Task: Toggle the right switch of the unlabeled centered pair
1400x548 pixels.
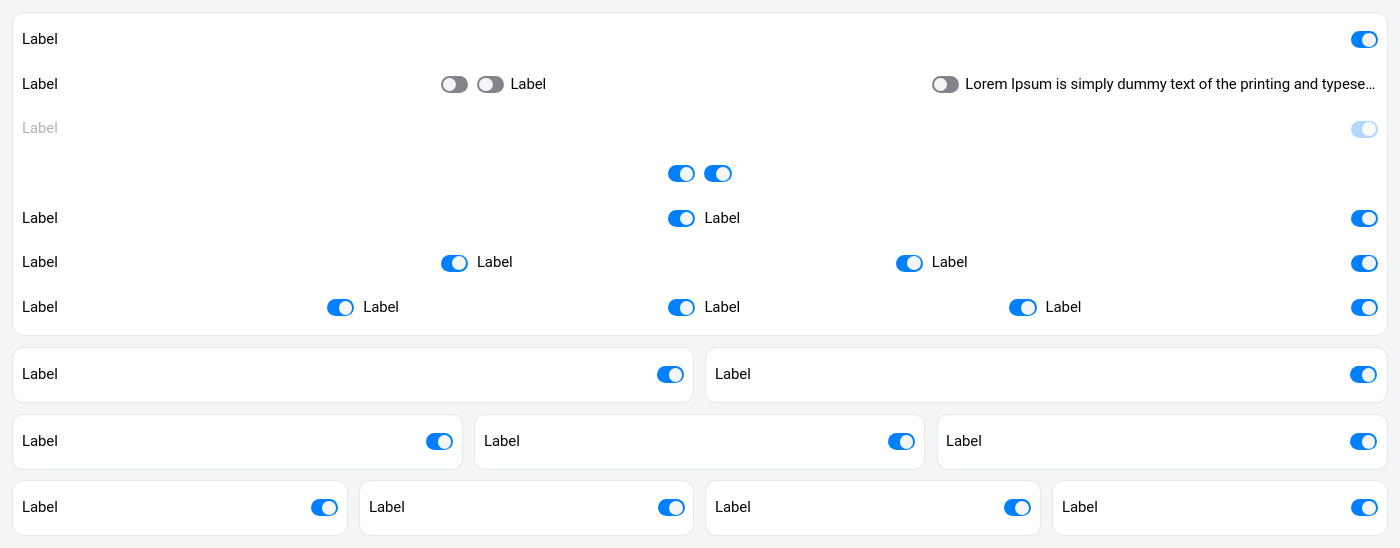Action: [718, 174]
